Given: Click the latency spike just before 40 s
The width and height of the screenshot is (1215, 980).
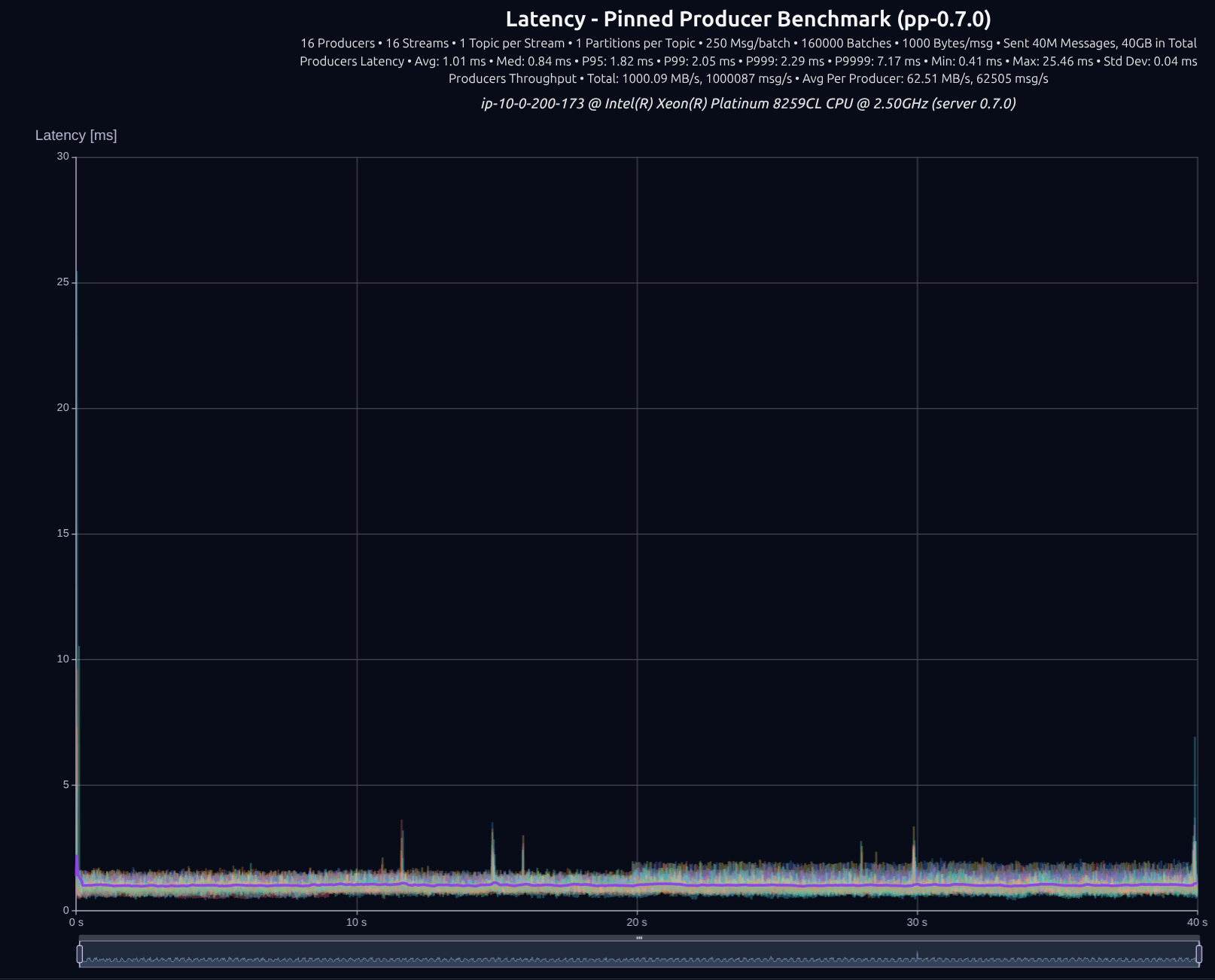Looking at the screenshot, I should pos(1195,741).
